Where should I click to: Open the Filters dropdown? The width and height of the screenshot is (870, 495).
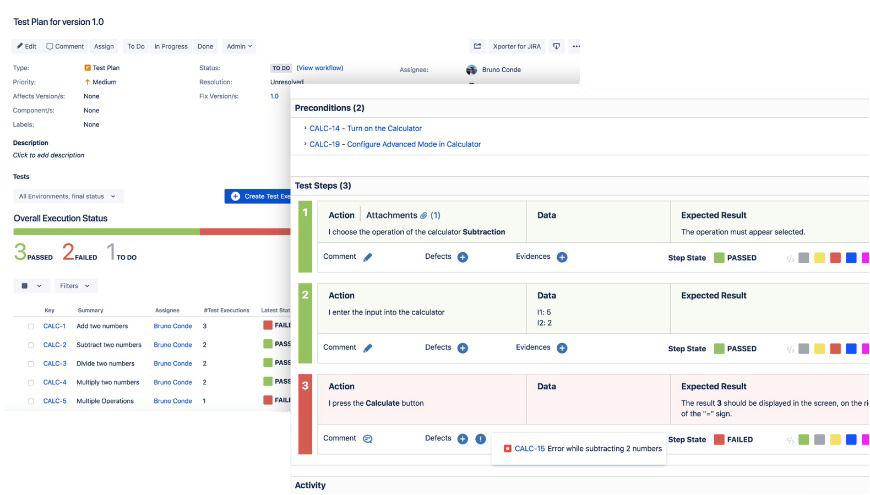[75, 286]
